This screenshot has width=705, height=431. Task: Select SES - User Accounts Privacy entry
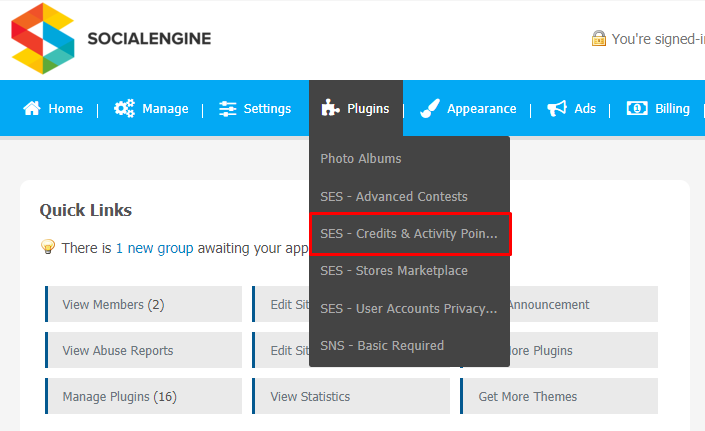pos(409,308)
